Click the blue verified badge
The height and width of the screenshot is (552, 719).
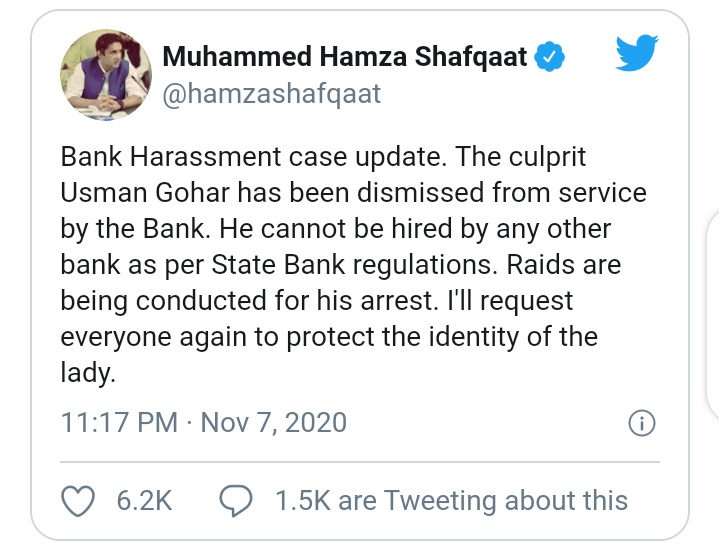pyautogui.click(x=549, y=59)
